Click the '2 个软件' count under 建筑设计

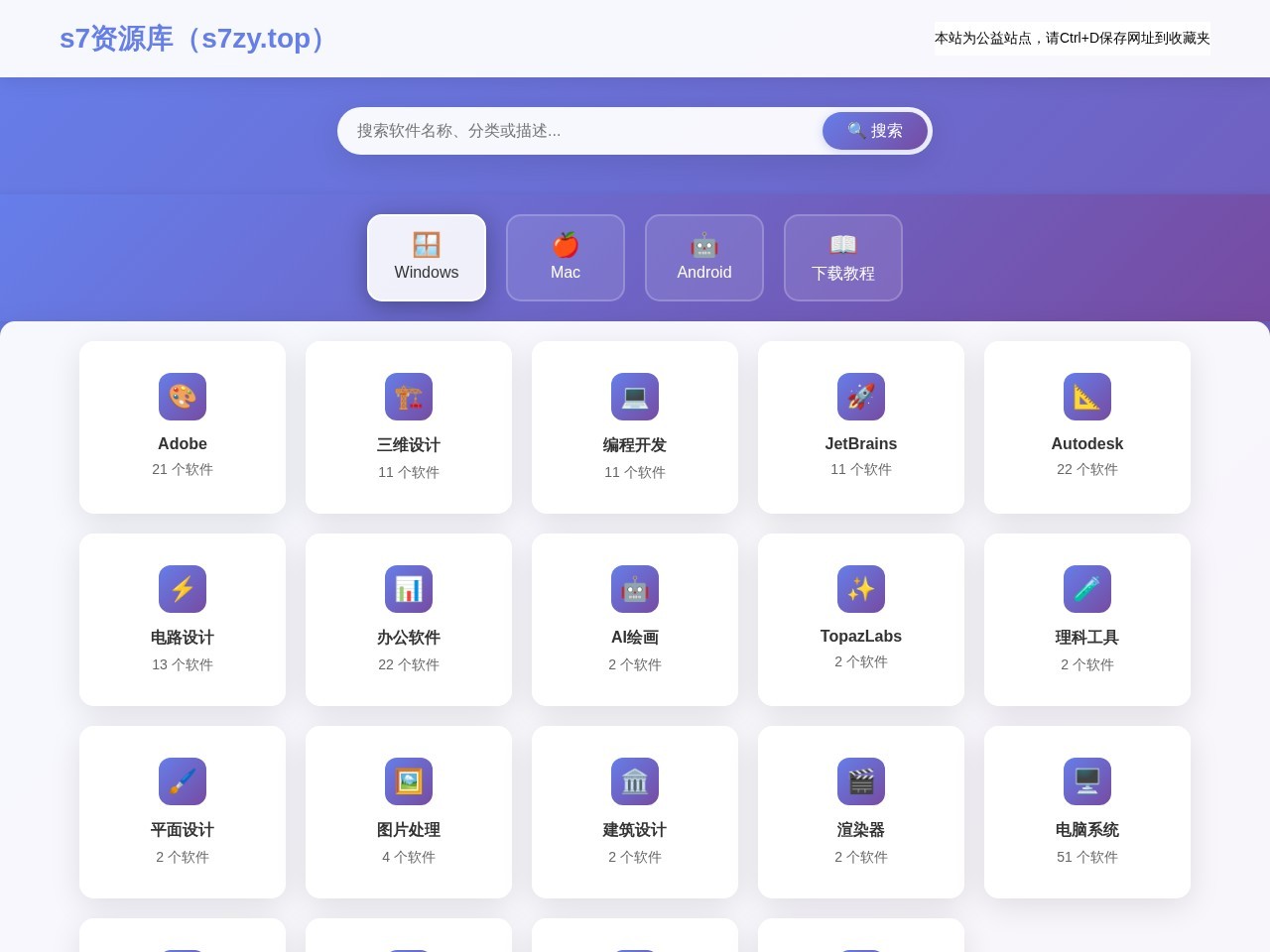click(x=635, y=857)
